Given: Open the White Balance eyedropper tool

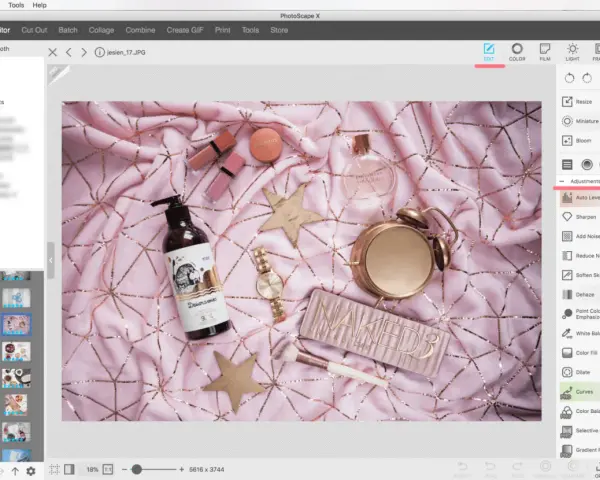Looking at the screenshot, I should coord(580,333).
